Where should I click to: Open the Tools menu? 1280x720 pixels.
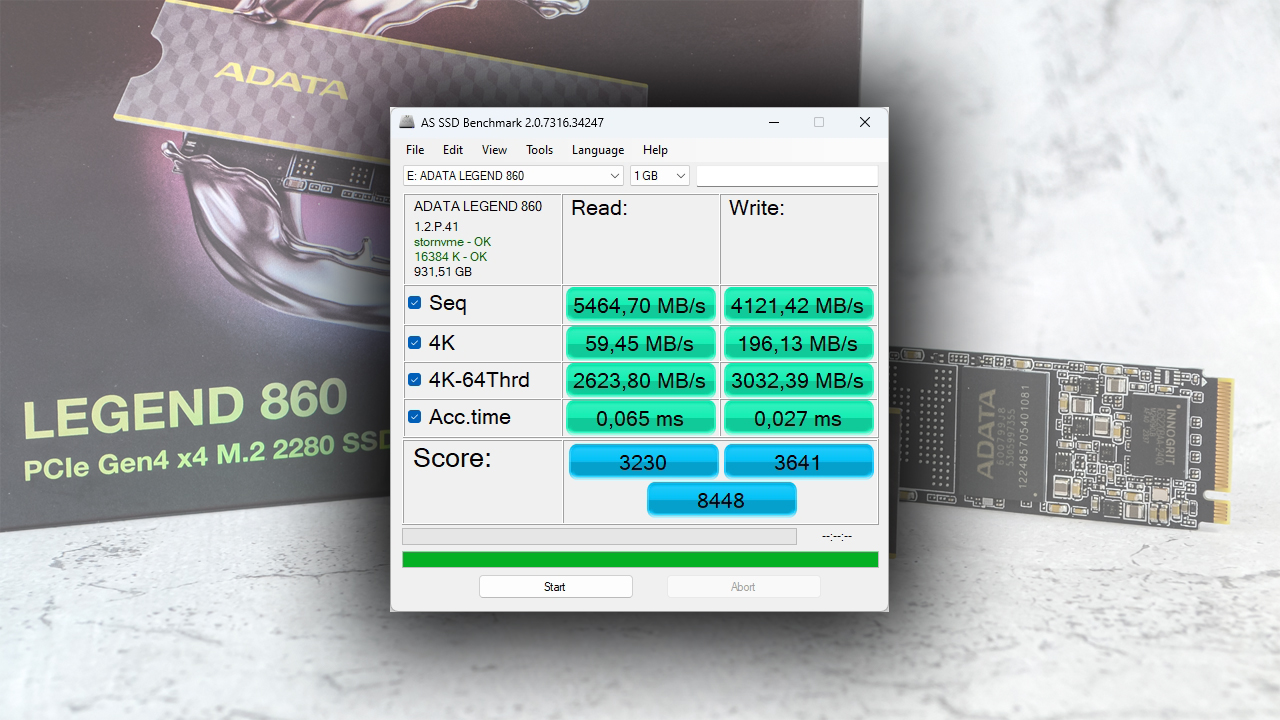[539, 150]
